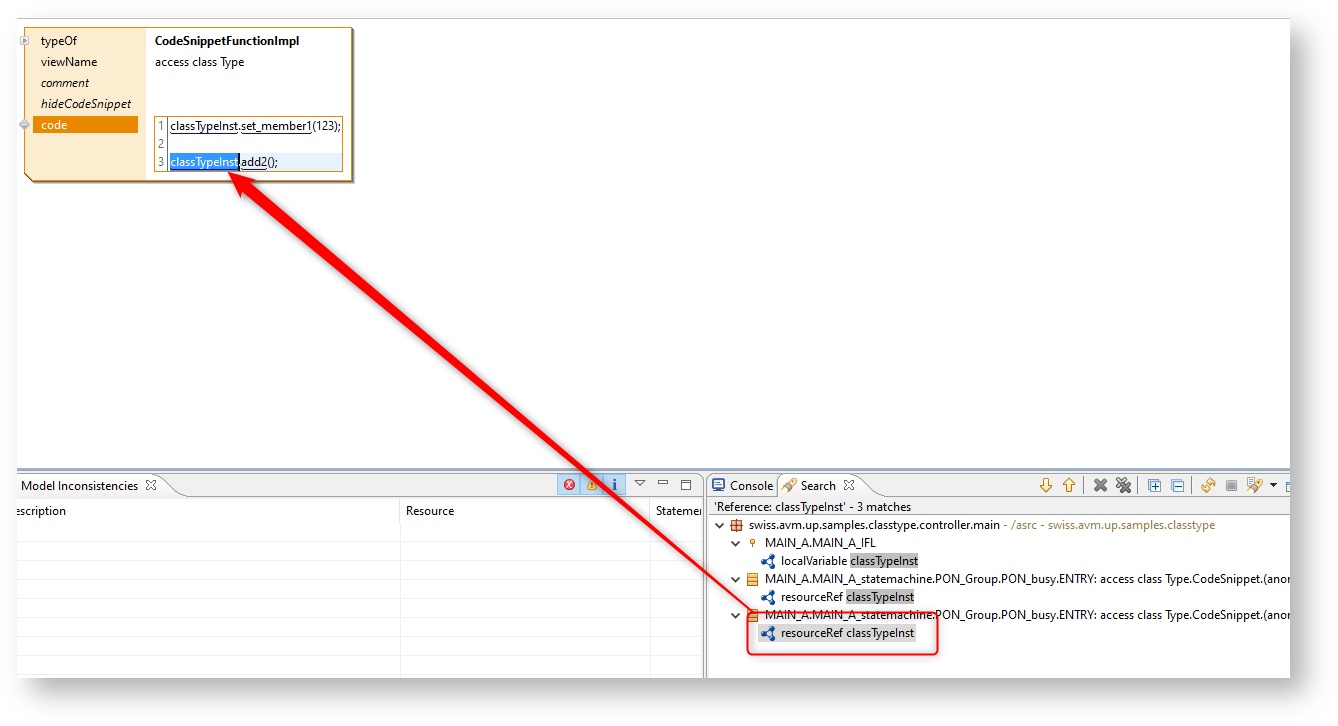Toggle the blue info filter
Image resolution: width=1338 pixels, height=726 pixels.
coord(614,485)
